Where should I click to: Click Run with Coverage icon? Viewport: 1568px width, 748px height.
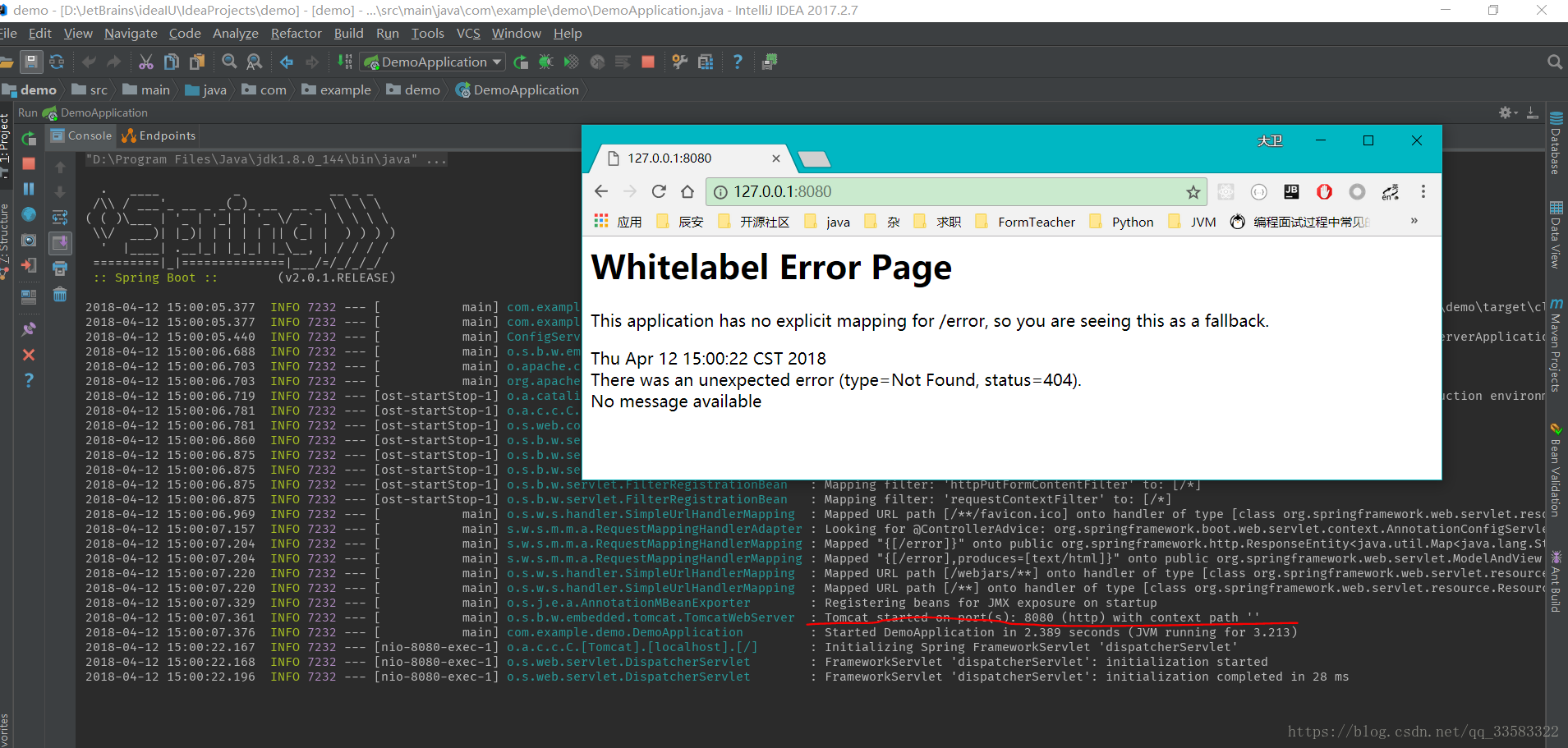coord(571,62)
